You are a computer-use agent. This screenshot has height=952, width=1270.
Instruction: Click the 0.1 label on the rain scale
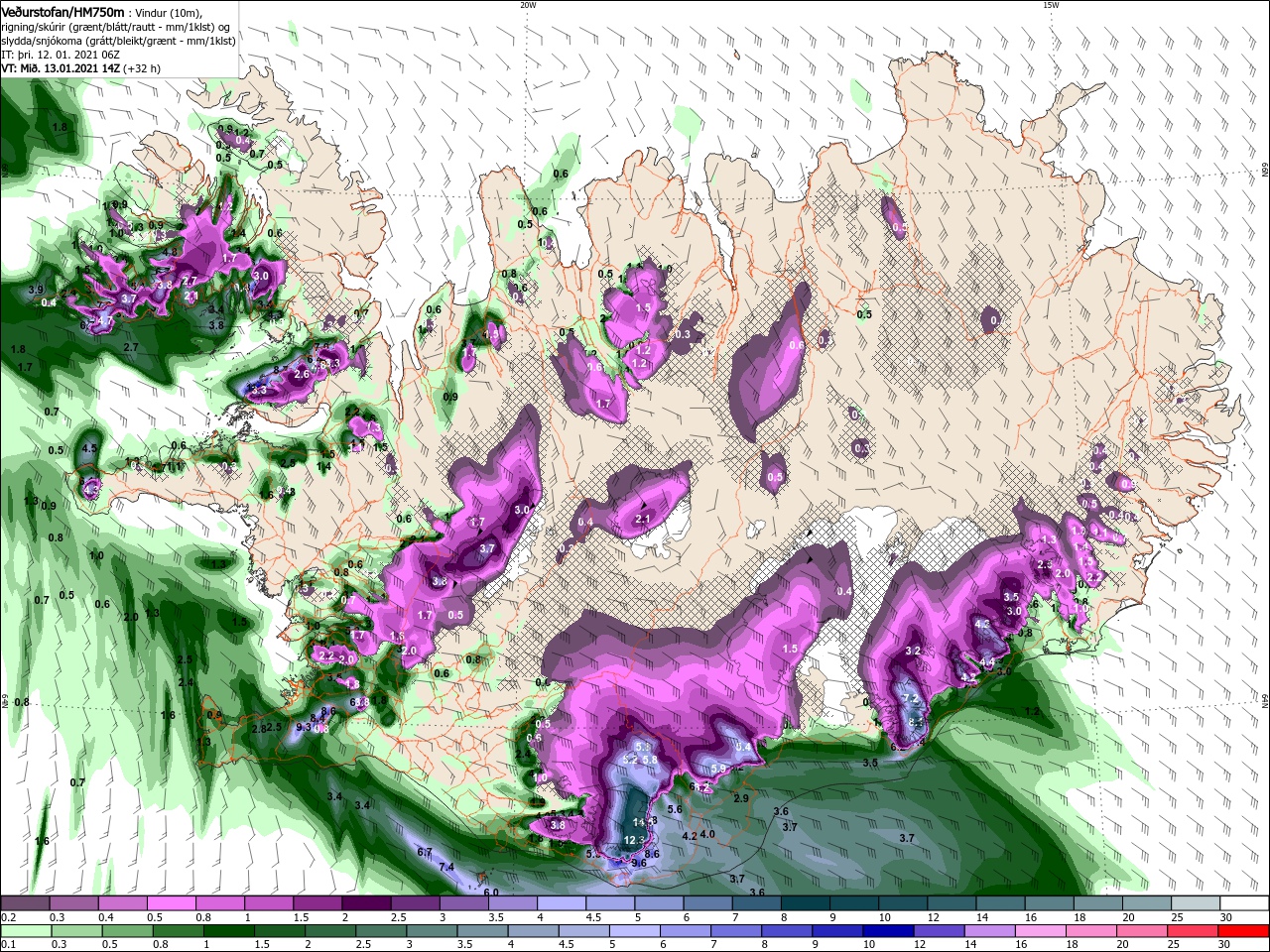tap(9, 944)
